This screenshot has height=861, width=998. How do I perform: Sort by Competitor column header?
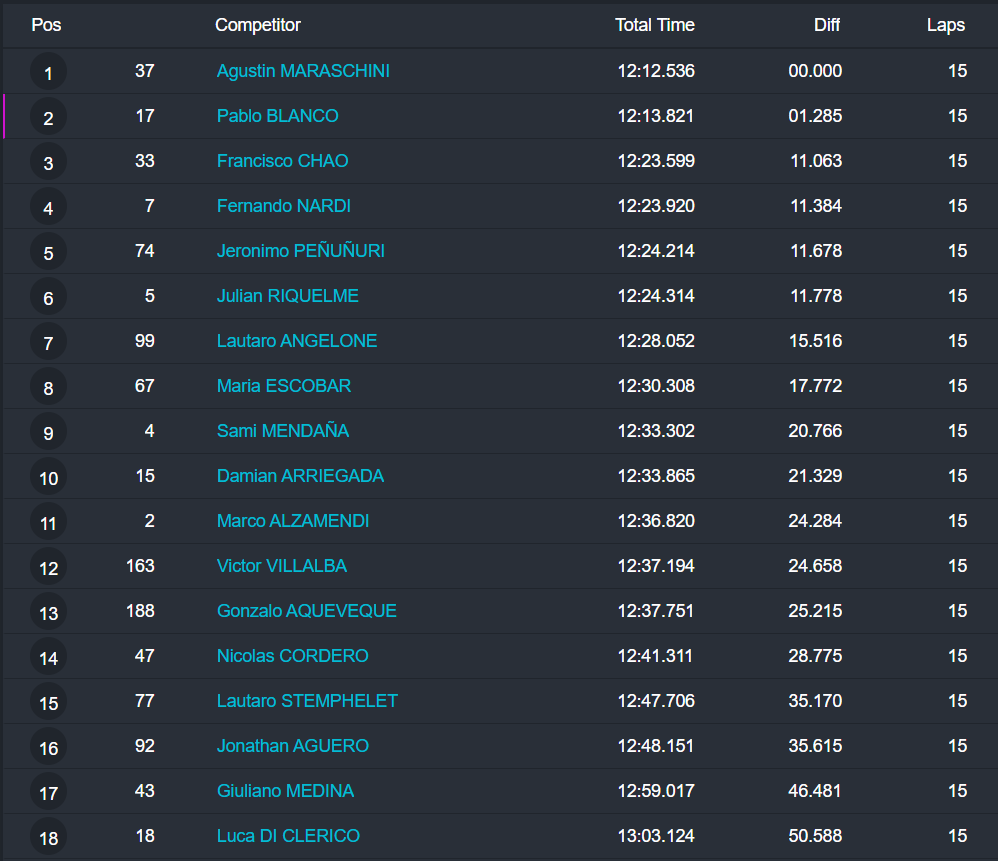pos(258,25)
